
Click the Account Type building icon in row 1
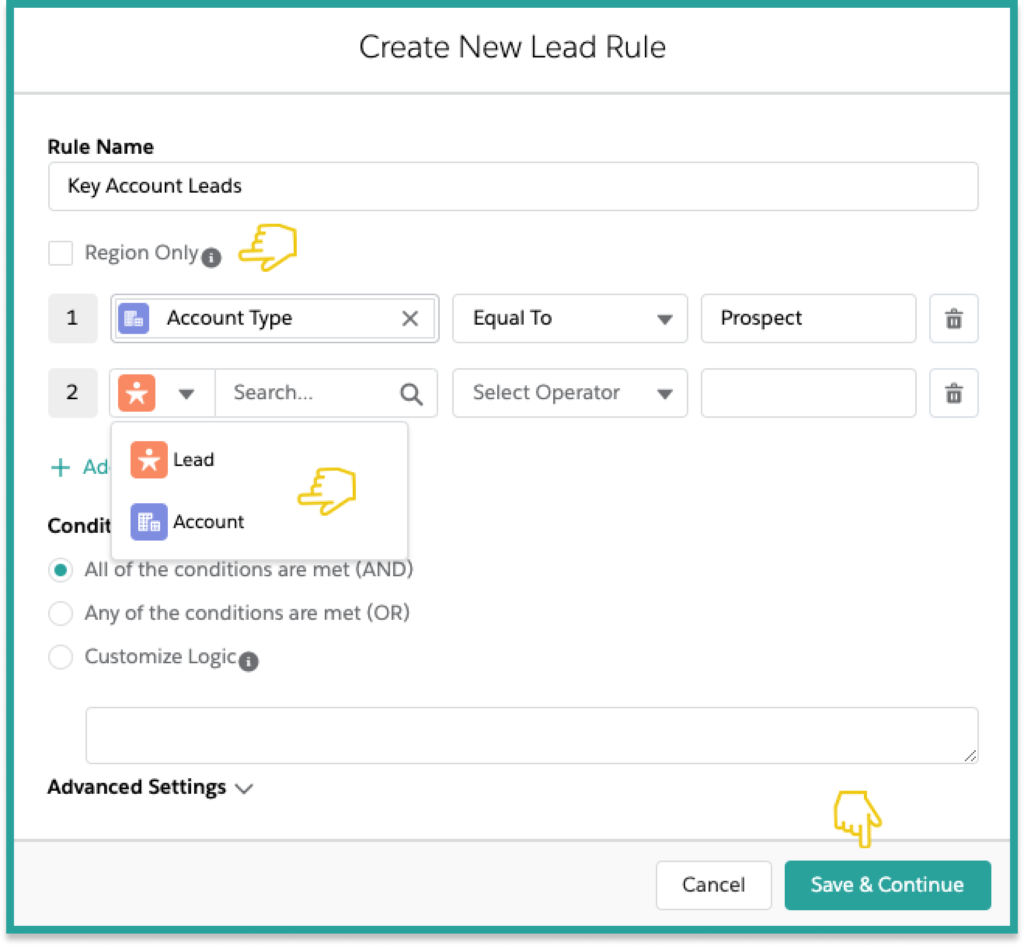click(x=134, y=319)
